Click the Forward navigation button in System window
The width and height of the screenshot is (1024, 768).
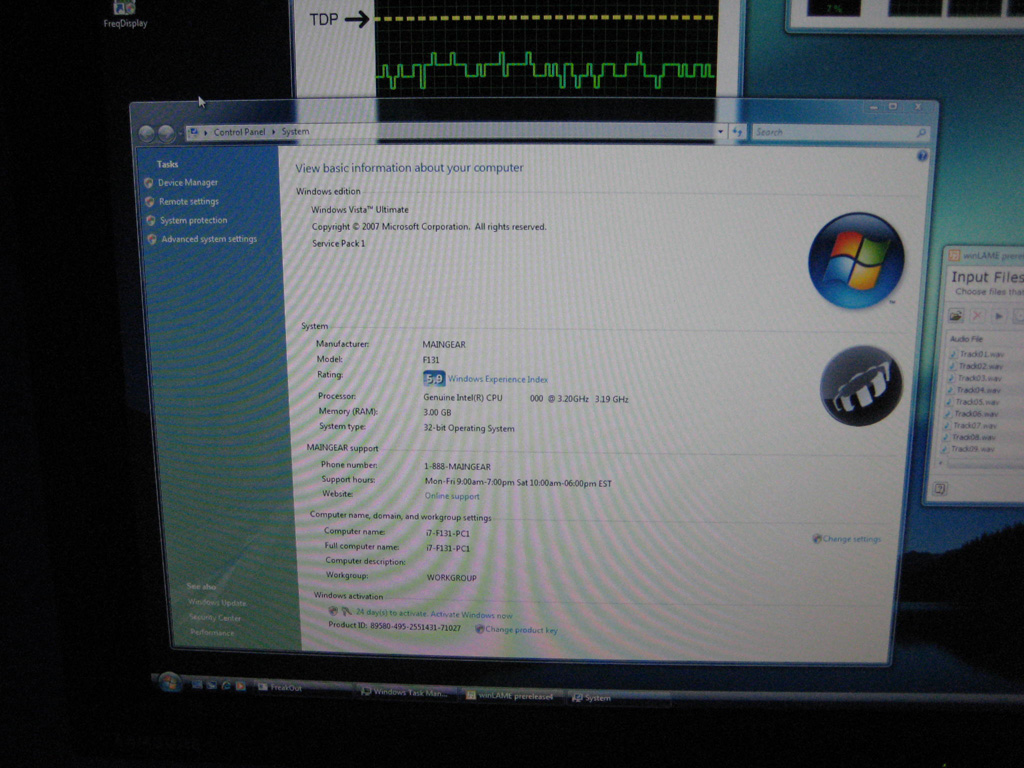pyautogui.click(x=167, y=134)
